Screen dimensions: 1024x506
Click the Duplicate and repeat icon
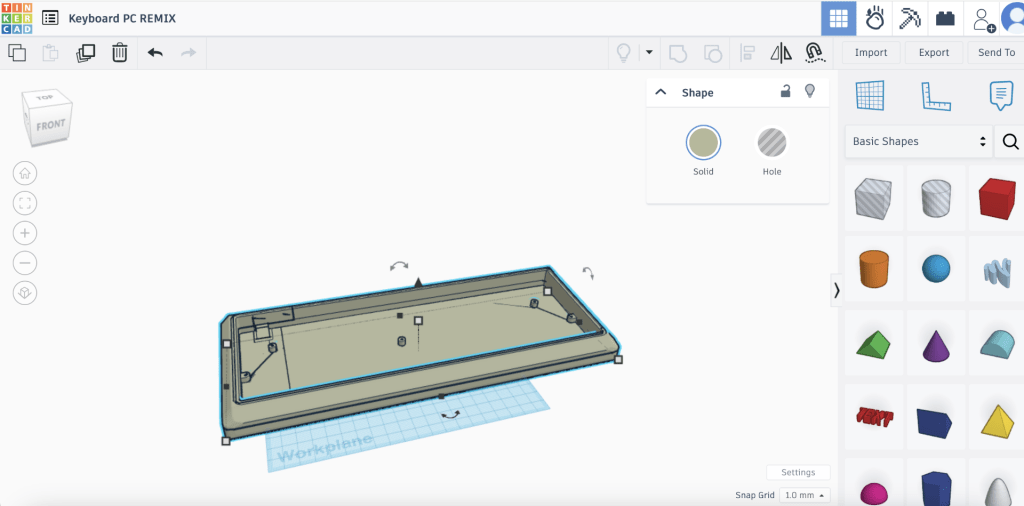coord(86,52)
